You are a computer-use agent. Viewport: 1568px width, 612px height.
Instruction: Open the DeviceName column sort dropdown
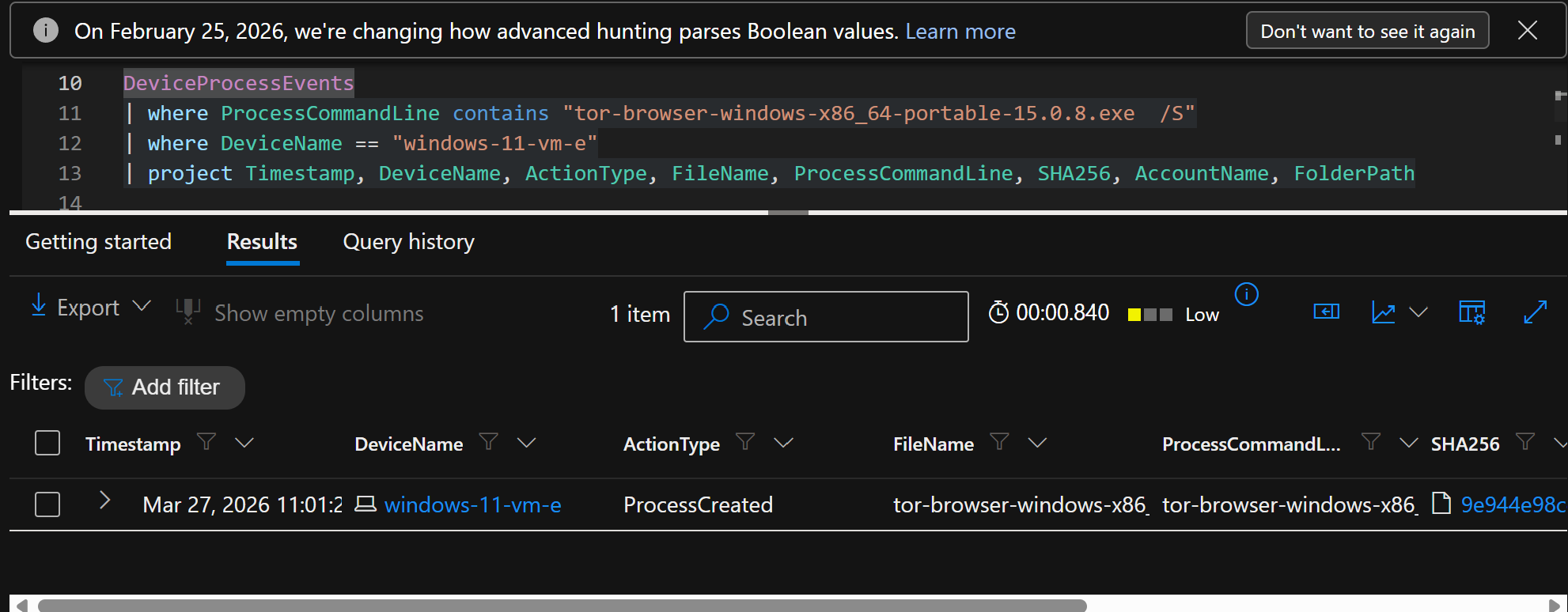tap(527, 443)
